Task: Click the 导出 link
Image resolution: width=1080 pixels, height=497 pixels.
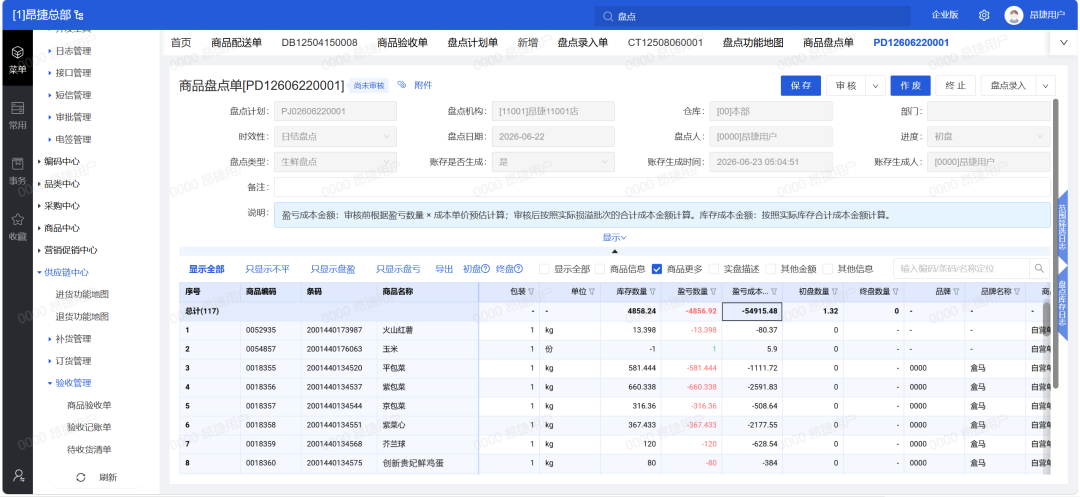Action: coord(444,269)
